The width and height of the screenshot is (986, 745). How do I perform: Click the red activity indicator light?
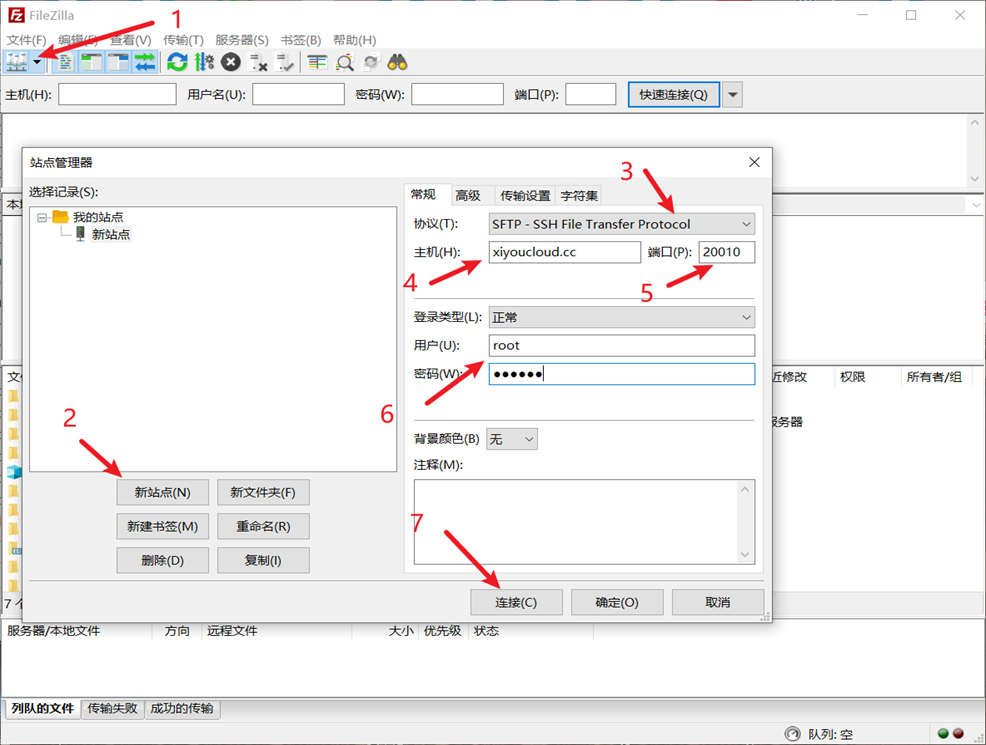click(x=958, y=734)
